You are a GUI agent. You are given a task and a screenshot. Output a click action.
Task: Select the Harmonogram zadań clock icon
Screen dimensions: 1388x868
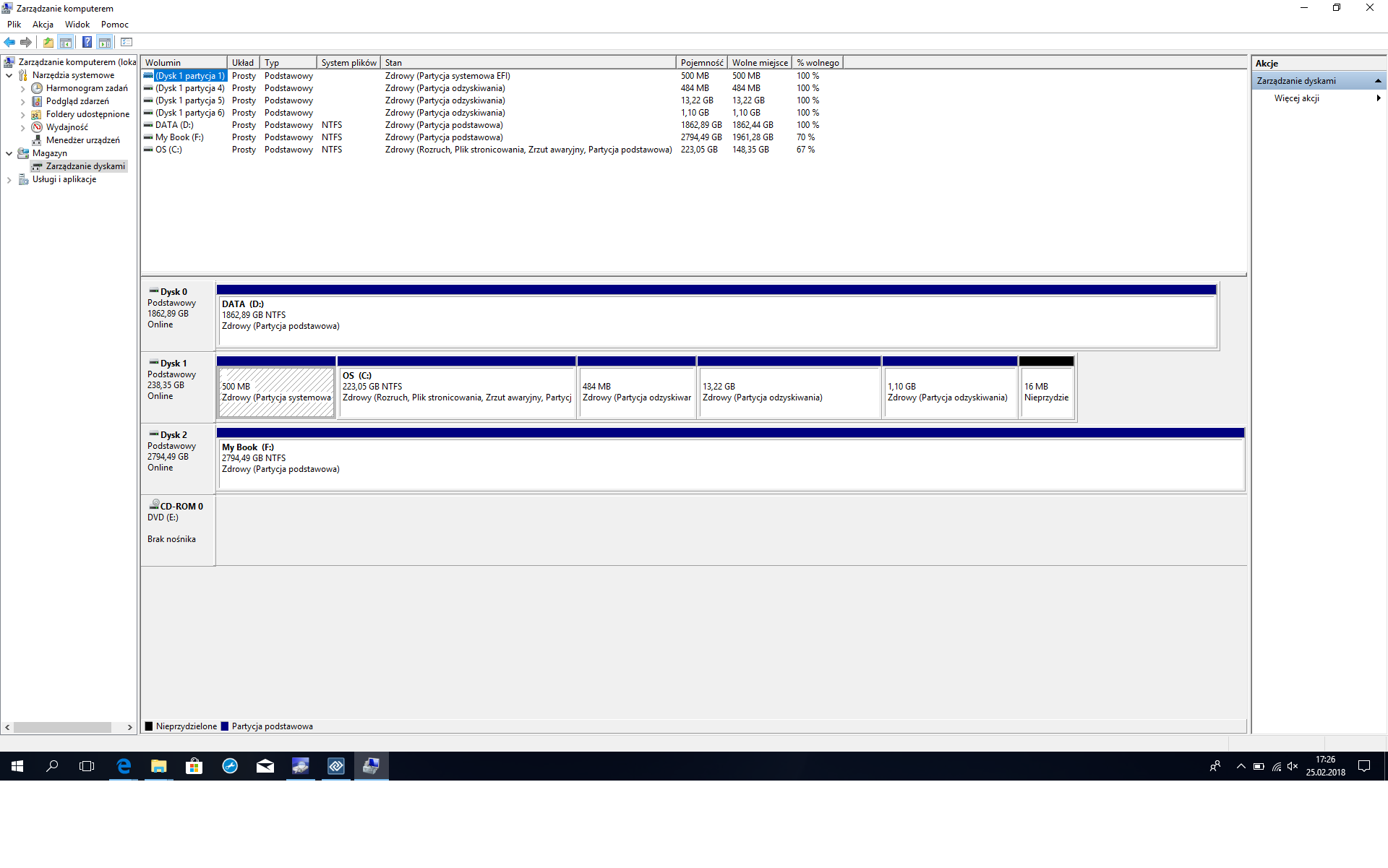pyautogui.click(x=37, y=88)
